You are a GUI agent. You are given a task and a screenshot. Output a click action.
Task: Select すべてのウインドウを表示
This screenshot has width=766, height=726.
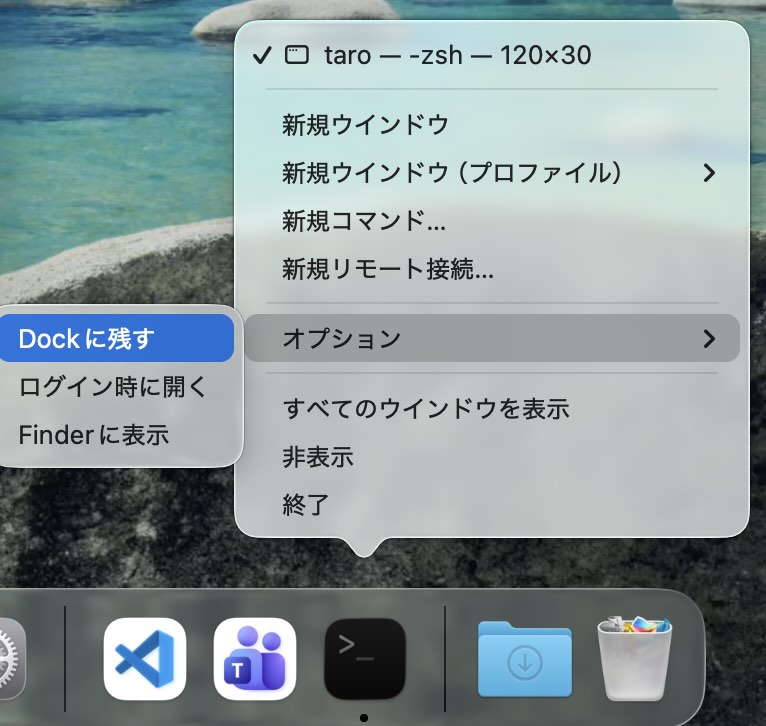click(492, 408)
